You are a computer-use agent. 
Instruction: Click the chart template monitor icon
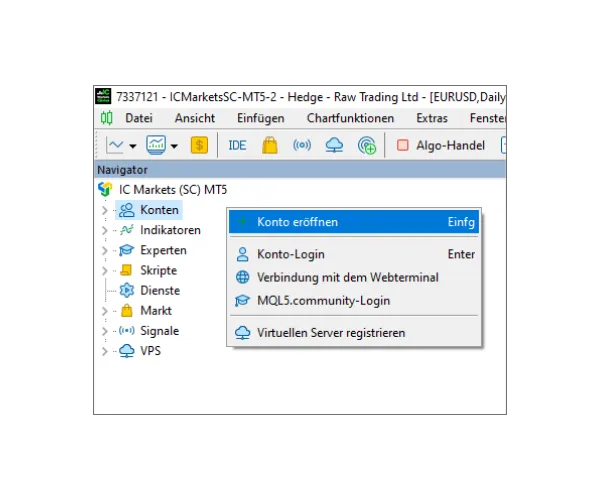tap(156, 145)
